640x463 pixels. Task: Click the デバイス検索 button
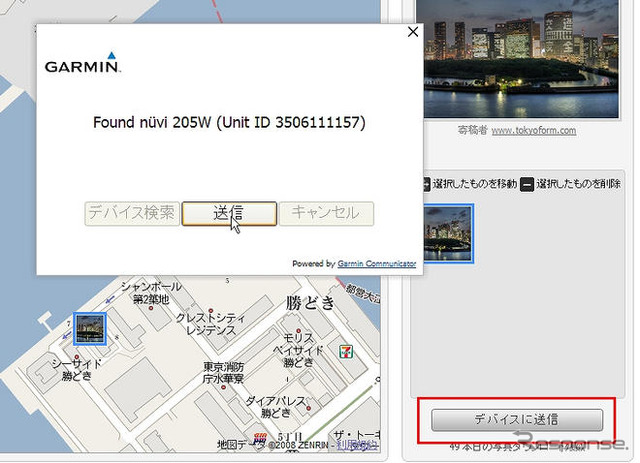tap(132, 213)
